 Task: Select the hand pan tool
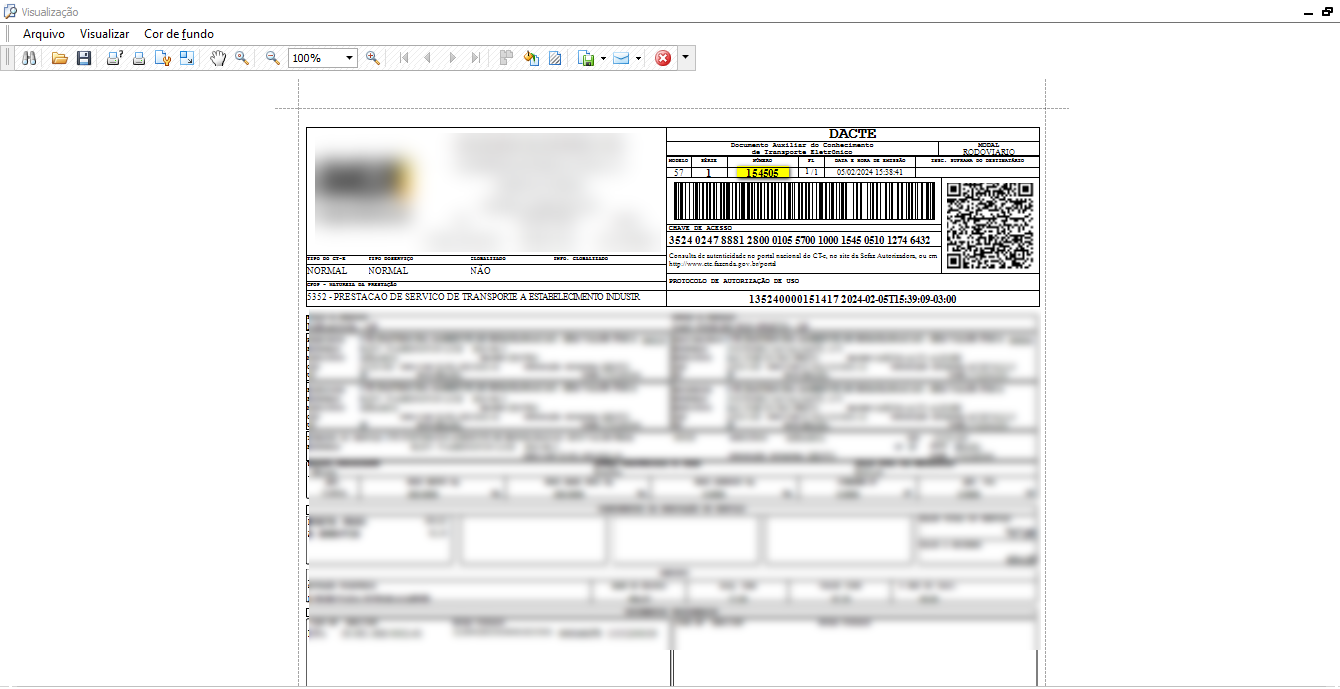point(218,58)
